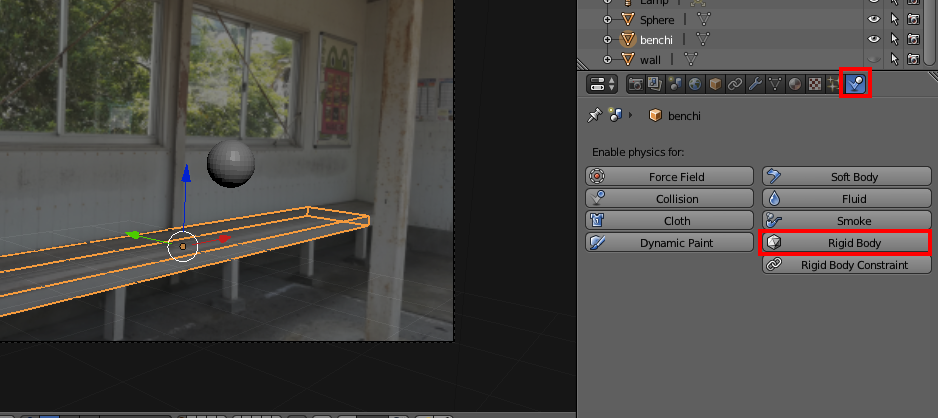Viewport: 938px width, 418px height.
Task: Click the wall object icon in outliner
Action: (628, 59)
